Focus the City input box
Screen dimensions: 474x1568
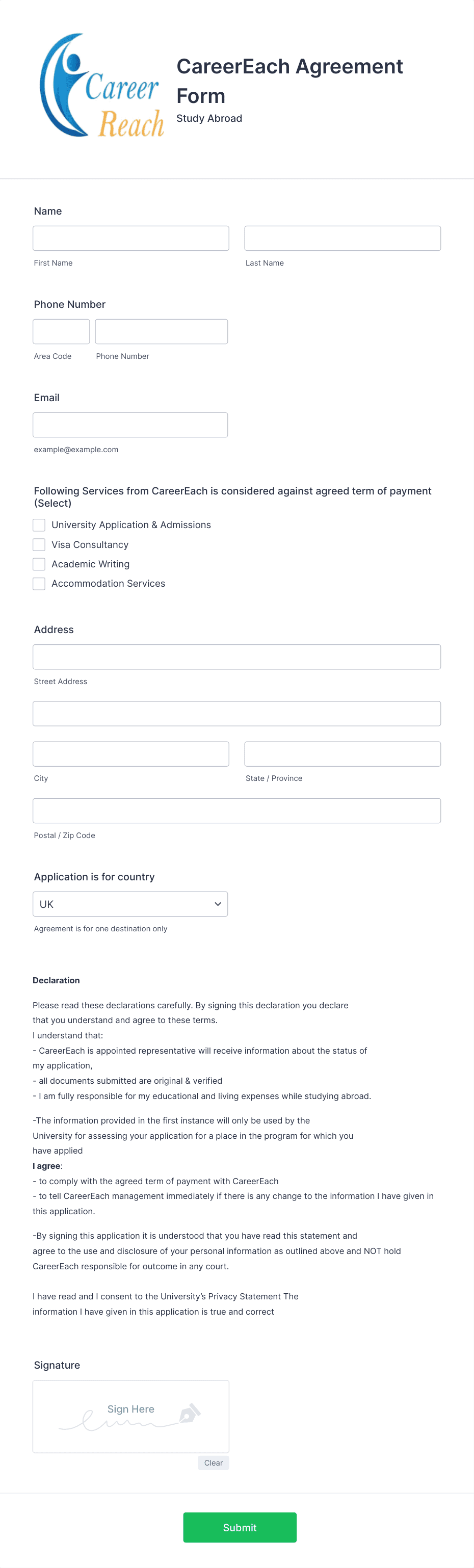(130, 753)
